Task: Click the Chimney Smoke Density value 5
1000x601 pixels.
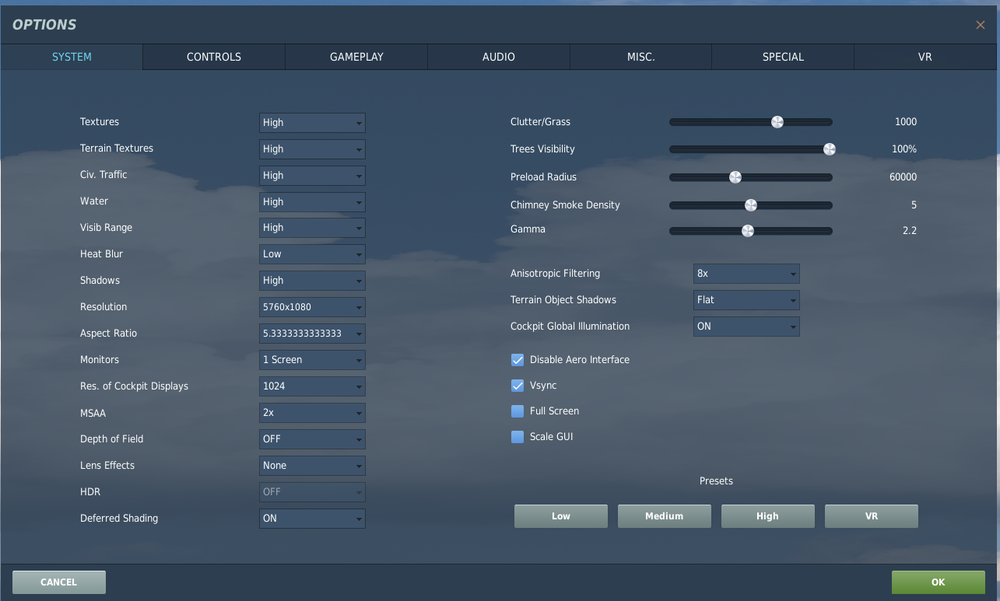Action: pyautogui.click(x=913, y=205)
